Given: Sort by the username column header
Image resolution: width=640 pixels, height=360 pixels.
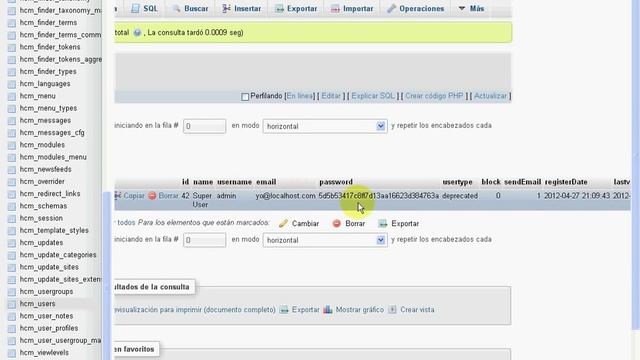Looking at the screenshot, I should [x=234, y=182].
